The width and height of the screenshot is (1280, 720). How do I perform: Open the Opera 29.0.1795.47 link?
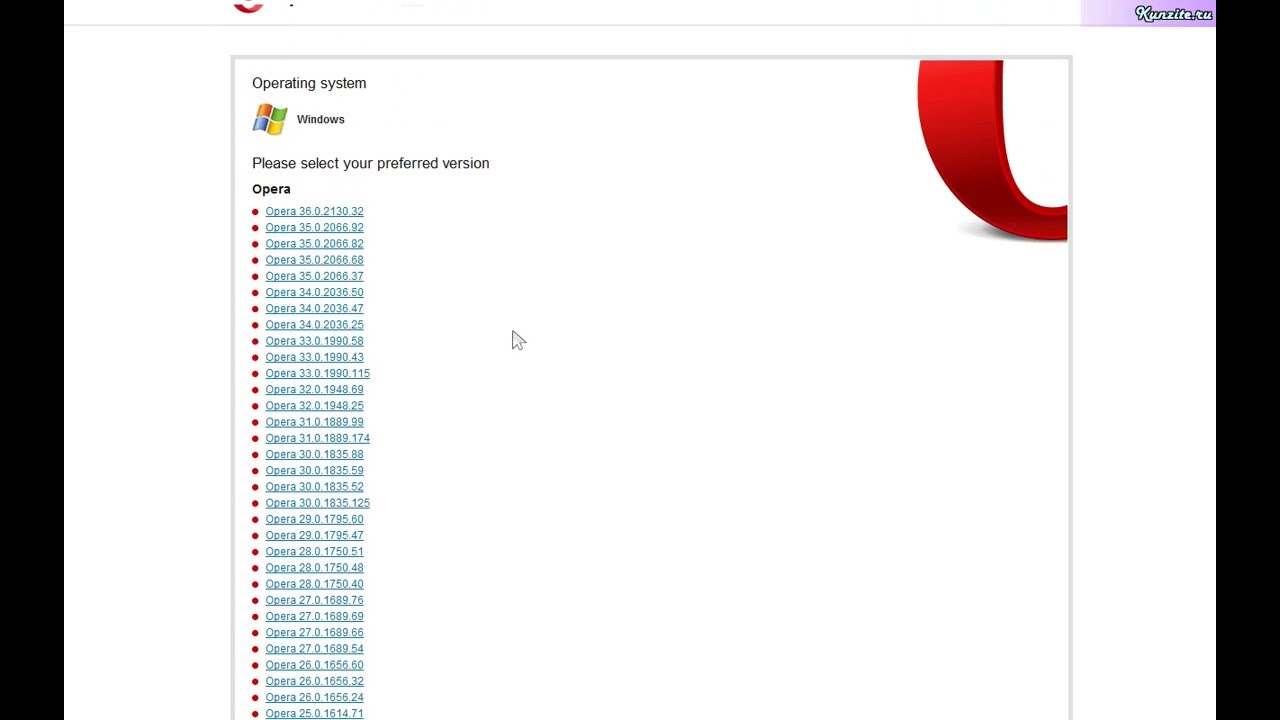(314, 535)
